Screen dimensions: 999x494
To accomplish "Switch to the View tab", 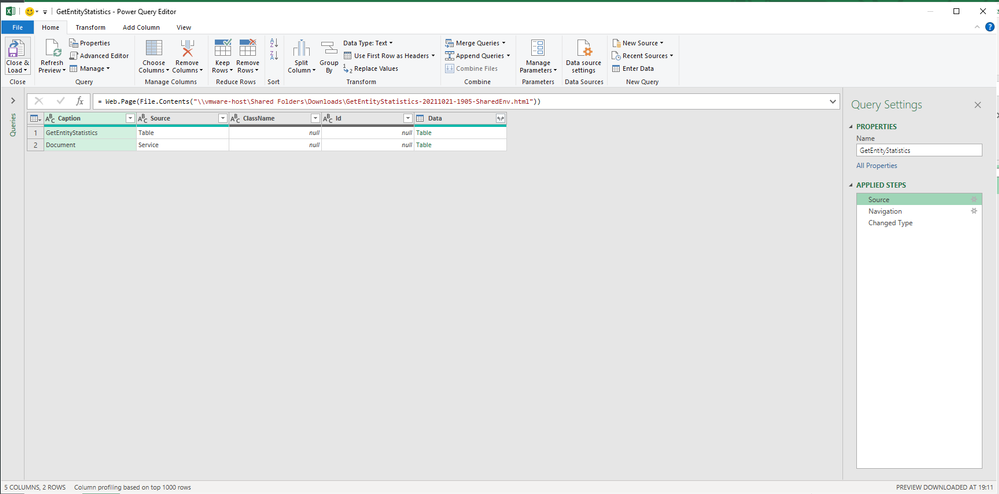I will pos(184,27).
